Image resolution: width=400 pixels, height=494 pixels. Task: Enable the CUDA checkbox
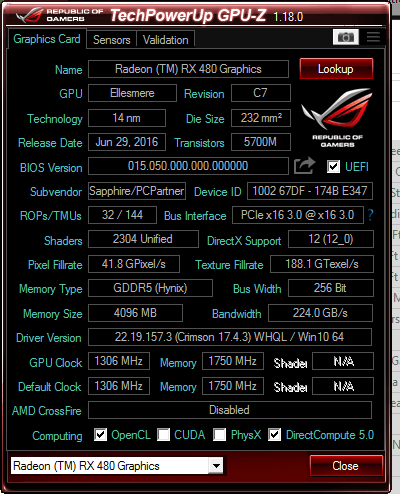click(163, 435)
